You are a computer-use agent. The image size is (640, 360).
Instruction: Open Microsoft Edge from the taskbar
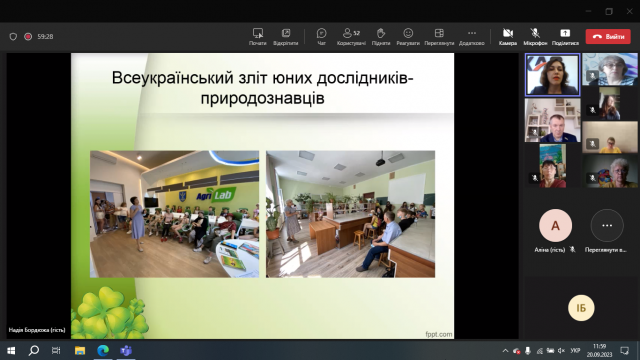(x=103, y=350)
